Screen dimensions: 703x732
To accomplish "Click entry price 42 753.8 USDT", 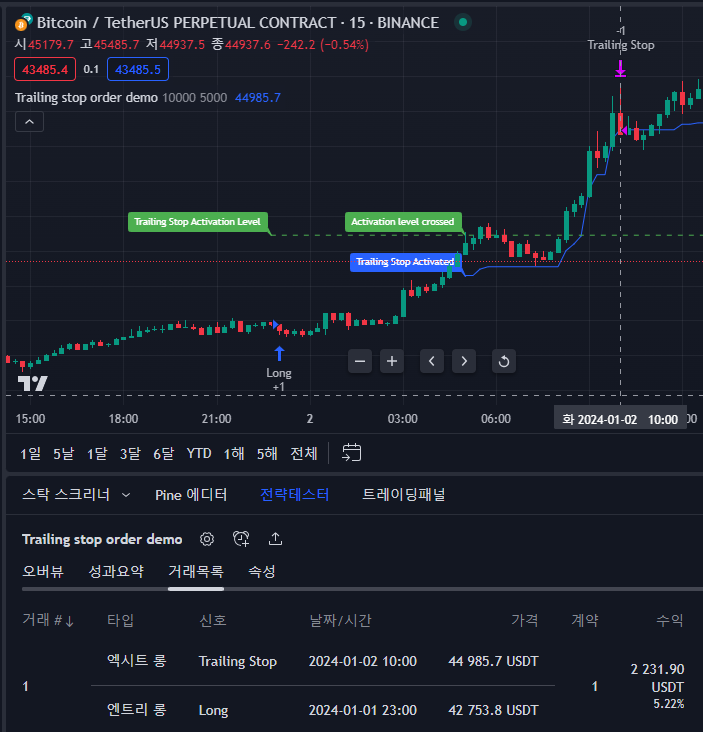I will tap(493, 710).
